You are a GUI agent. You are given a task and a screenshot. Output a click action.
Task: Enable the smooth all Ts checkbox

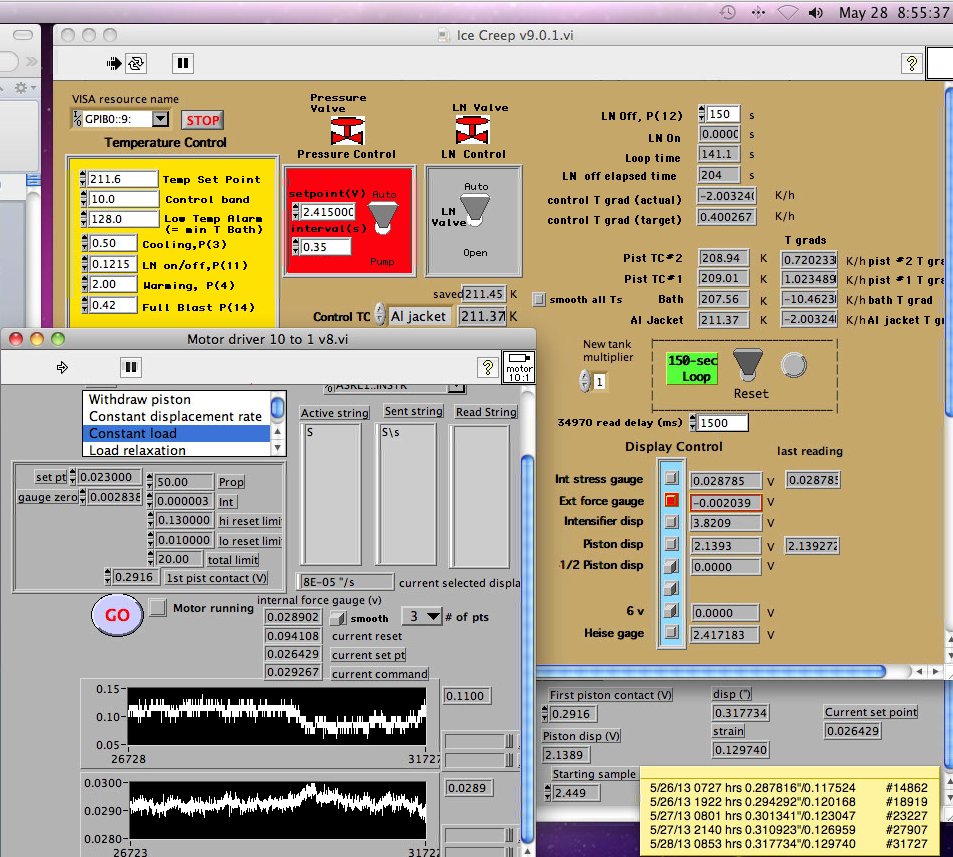[x=540, y=299]
